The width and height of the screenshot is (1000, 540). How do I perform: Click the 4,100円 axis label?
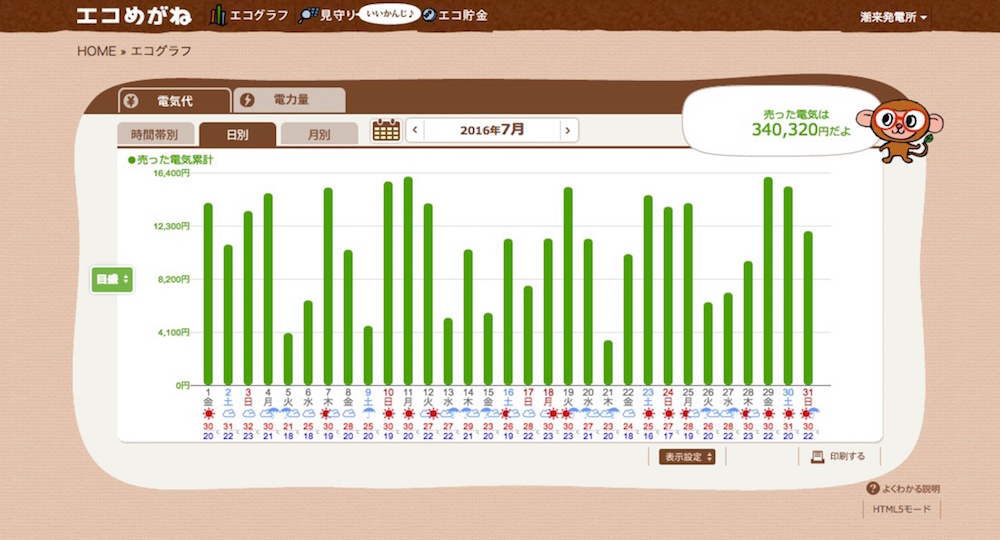(x=173, y=332)
